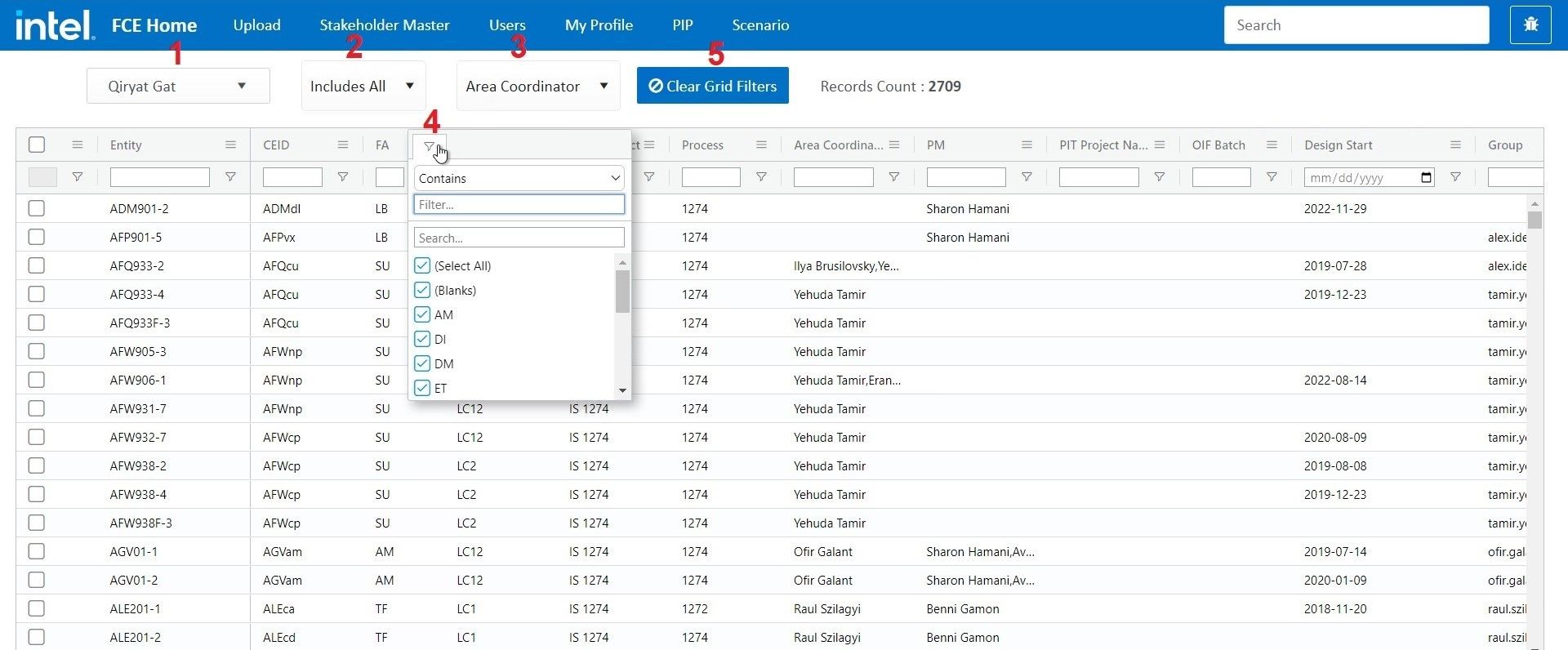The width and height of the screenshot is (1568, 650).
Task: Click filter funnel under PM column
Action: tap(1027, 177)
